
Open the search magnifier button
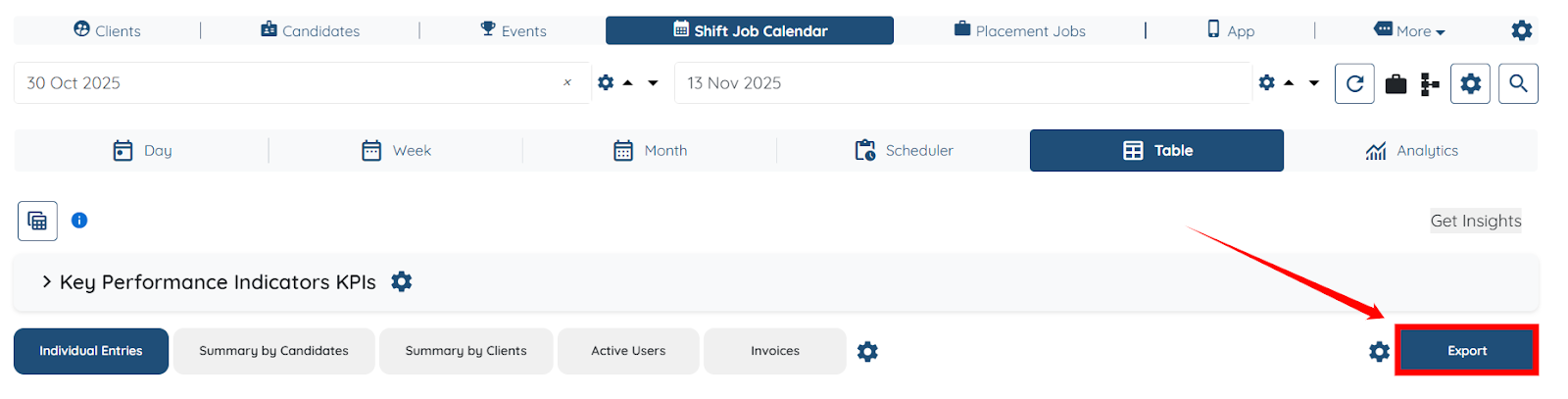tap(1518, 83)
